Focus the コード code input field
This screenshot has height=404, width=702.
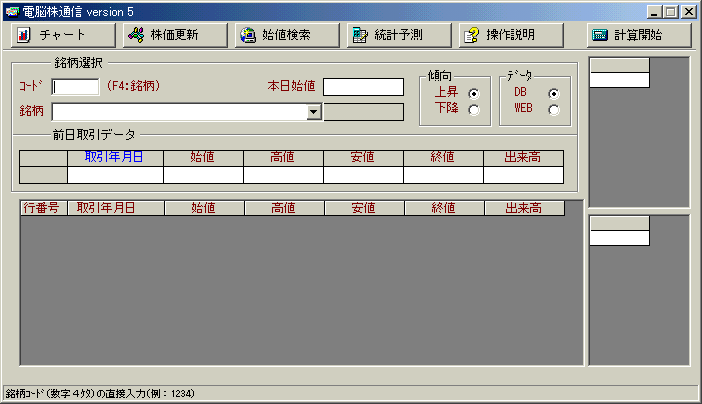click(x=75, y=87)
